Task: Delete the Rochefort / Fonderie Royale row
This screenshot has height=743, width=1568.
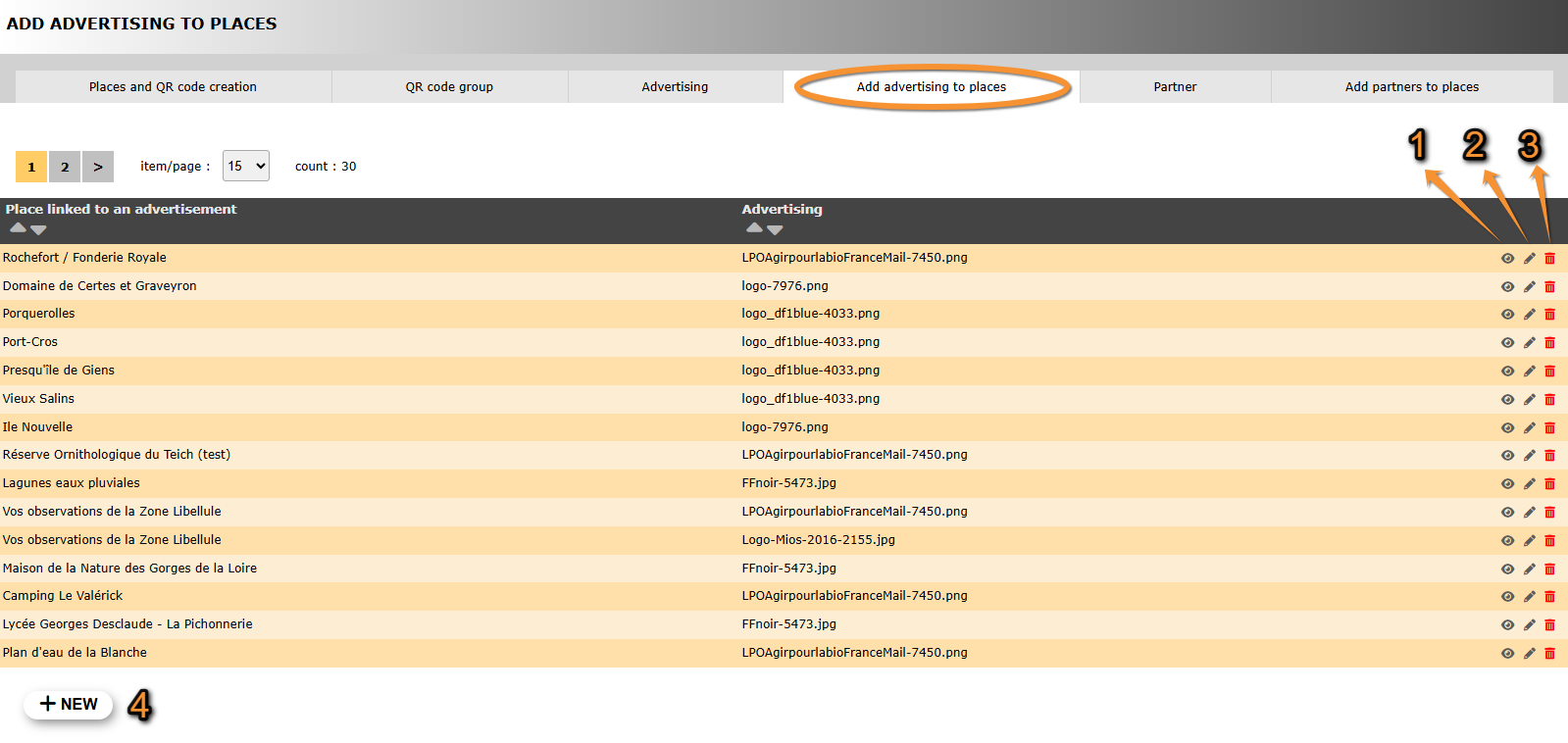Action: (x=1549, y=259)
